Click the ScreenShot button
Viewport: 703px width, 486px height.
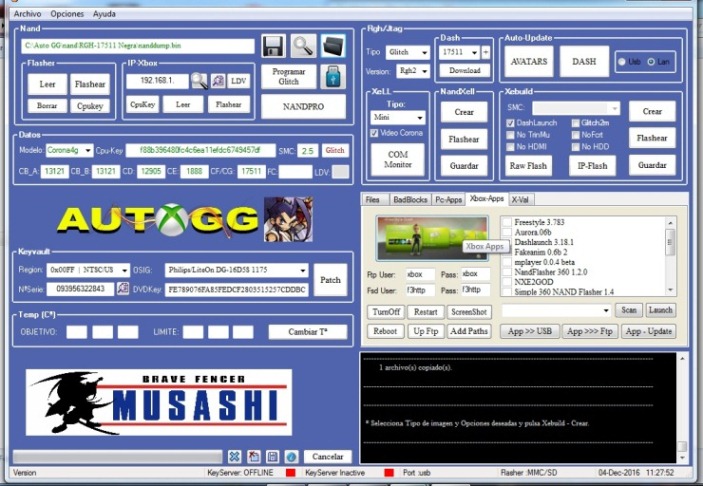(x=469, y=312)
